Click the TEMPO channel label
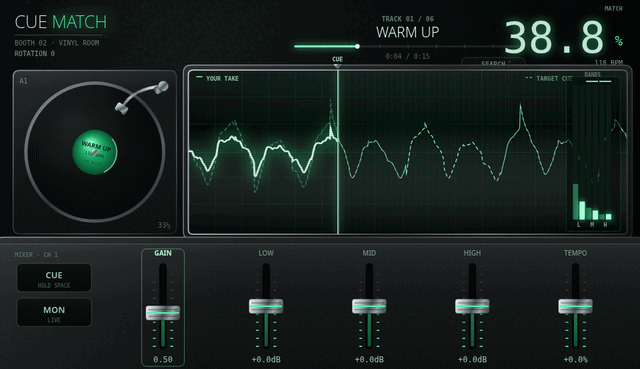This screenshot has height=369, width=640. tap(576, 253)
